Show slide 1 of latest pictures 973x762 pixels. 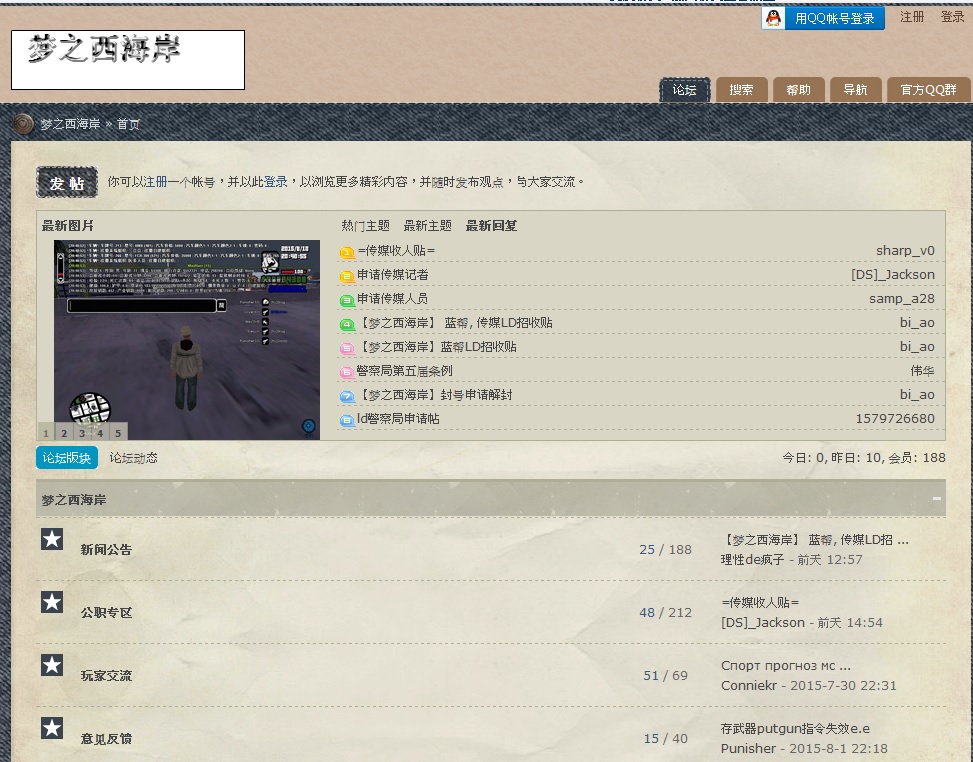pos(46,433)
